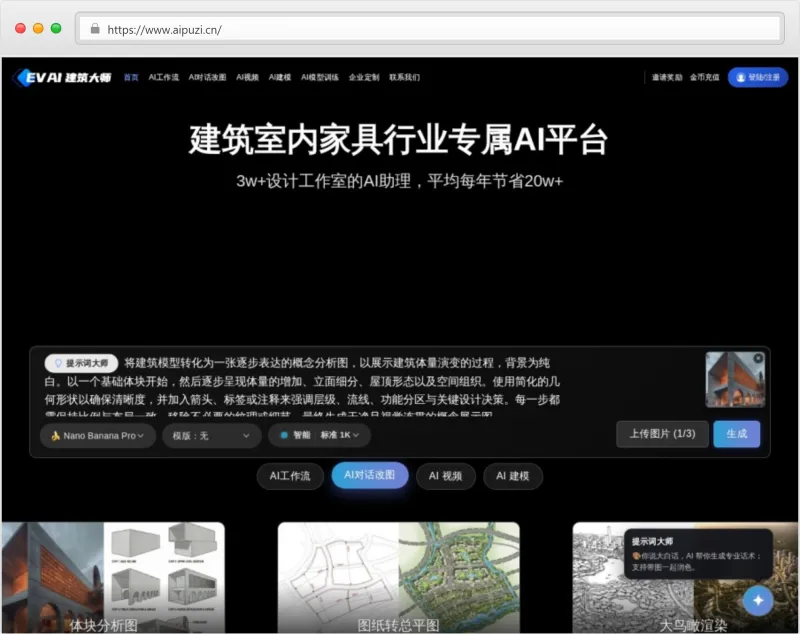This screenshot has height=634, width=800.
Task: Click the coin icon next to 金币充值
Action: (690, 77)
